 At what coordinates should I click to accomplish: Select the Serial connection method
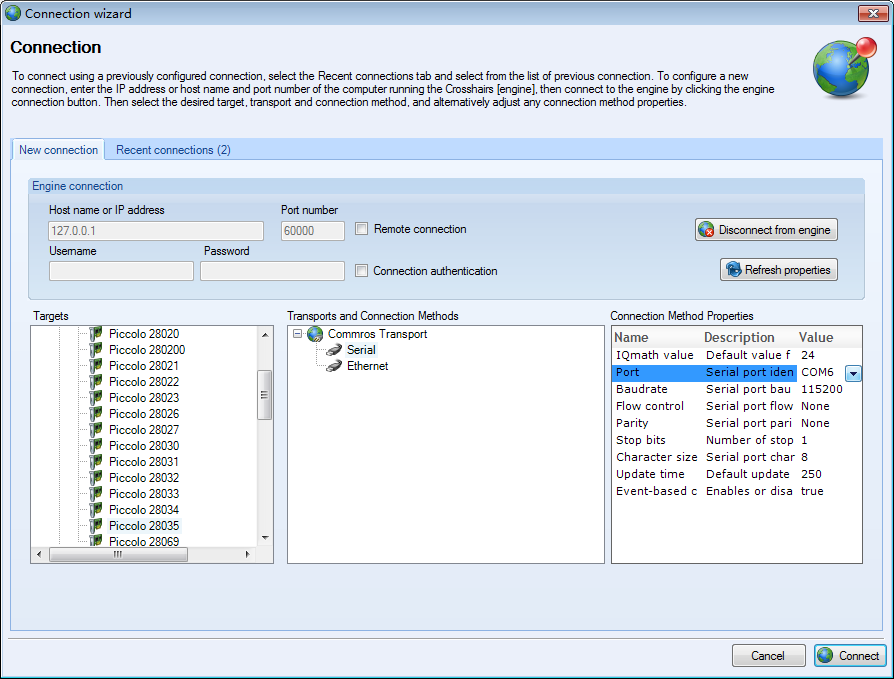coord(361,350)
